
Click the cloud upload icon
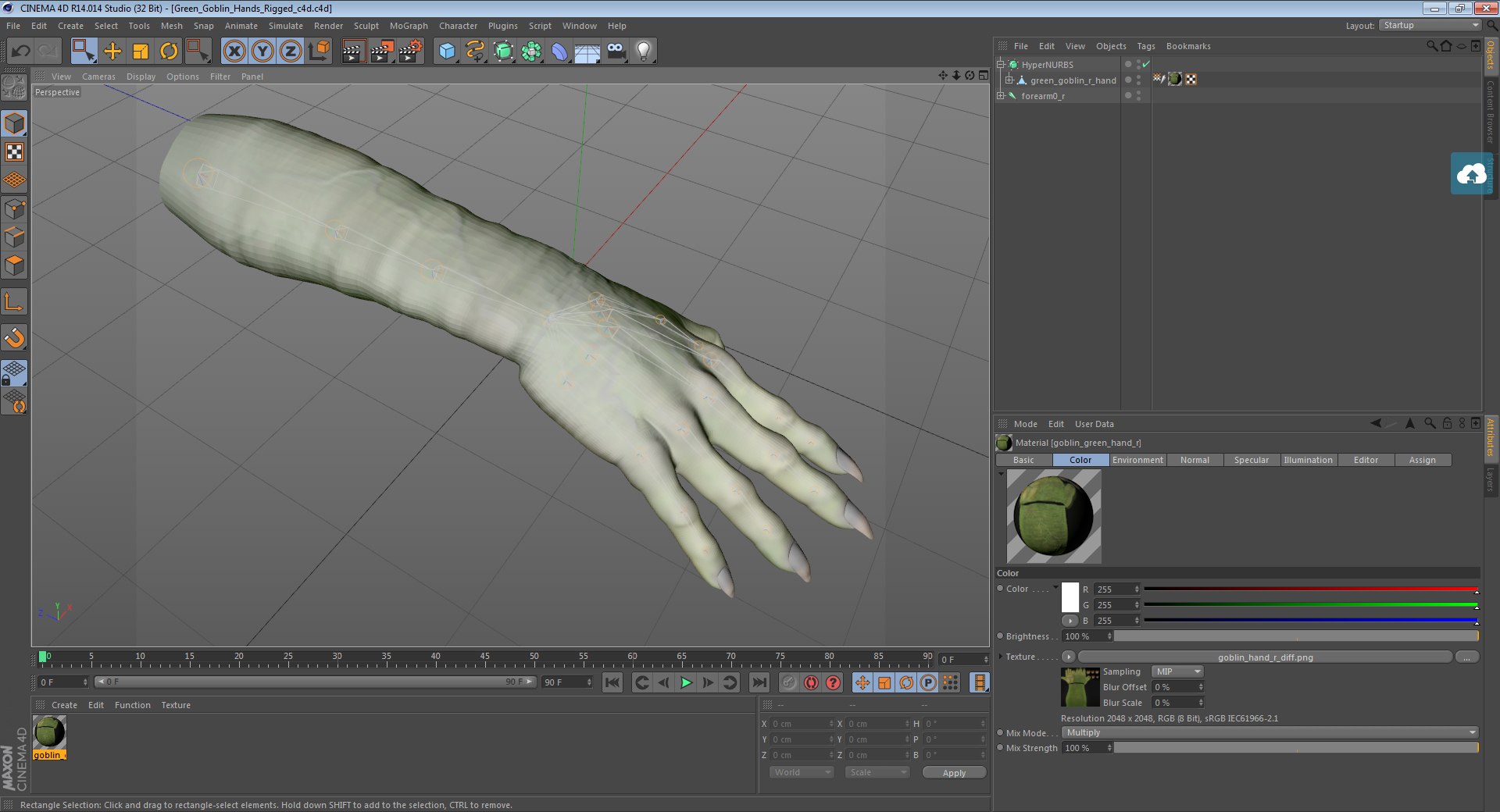1471,173
